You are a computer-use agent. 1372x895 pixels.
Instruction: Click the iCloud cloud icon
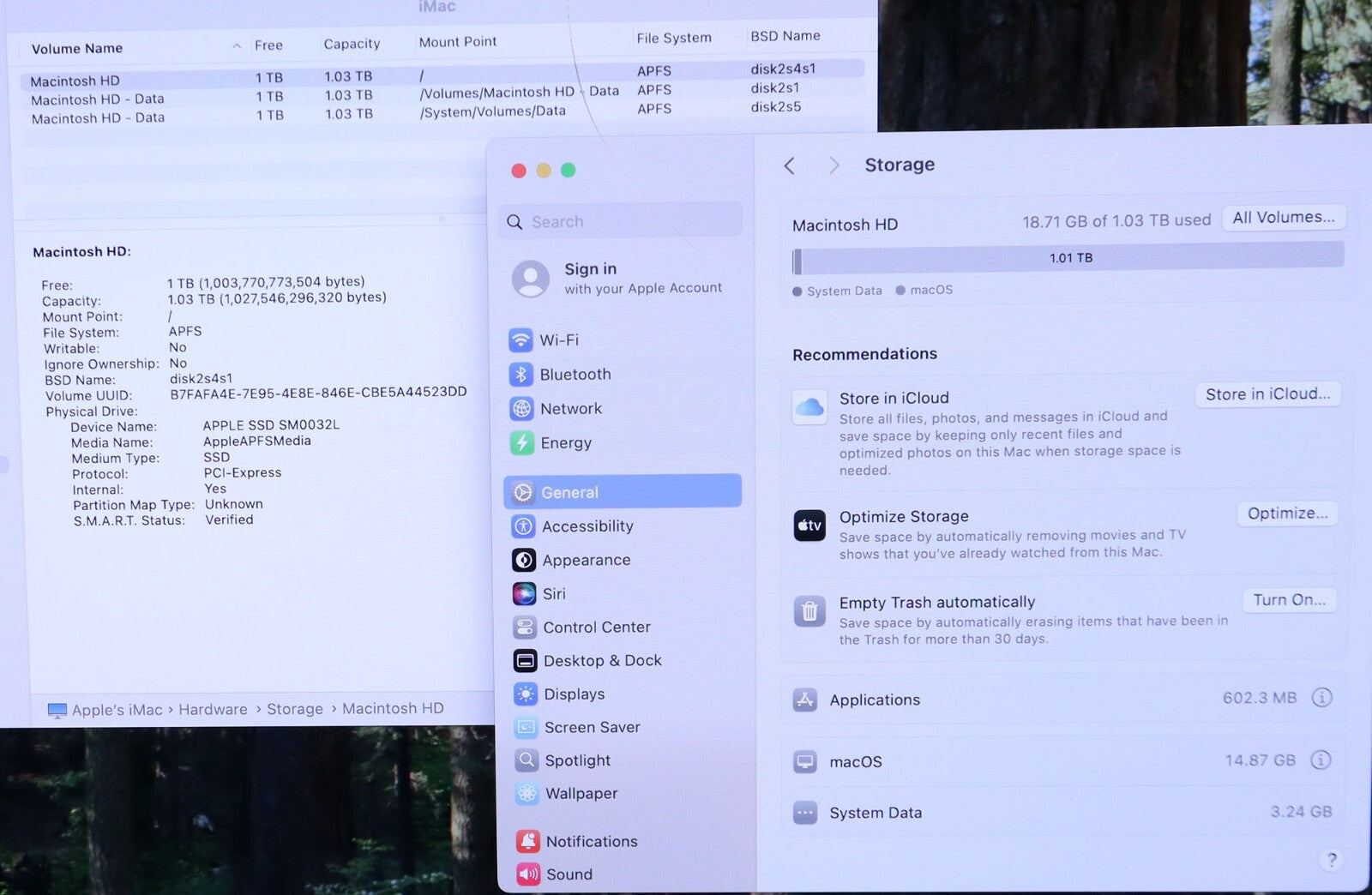tap(809, 408)
